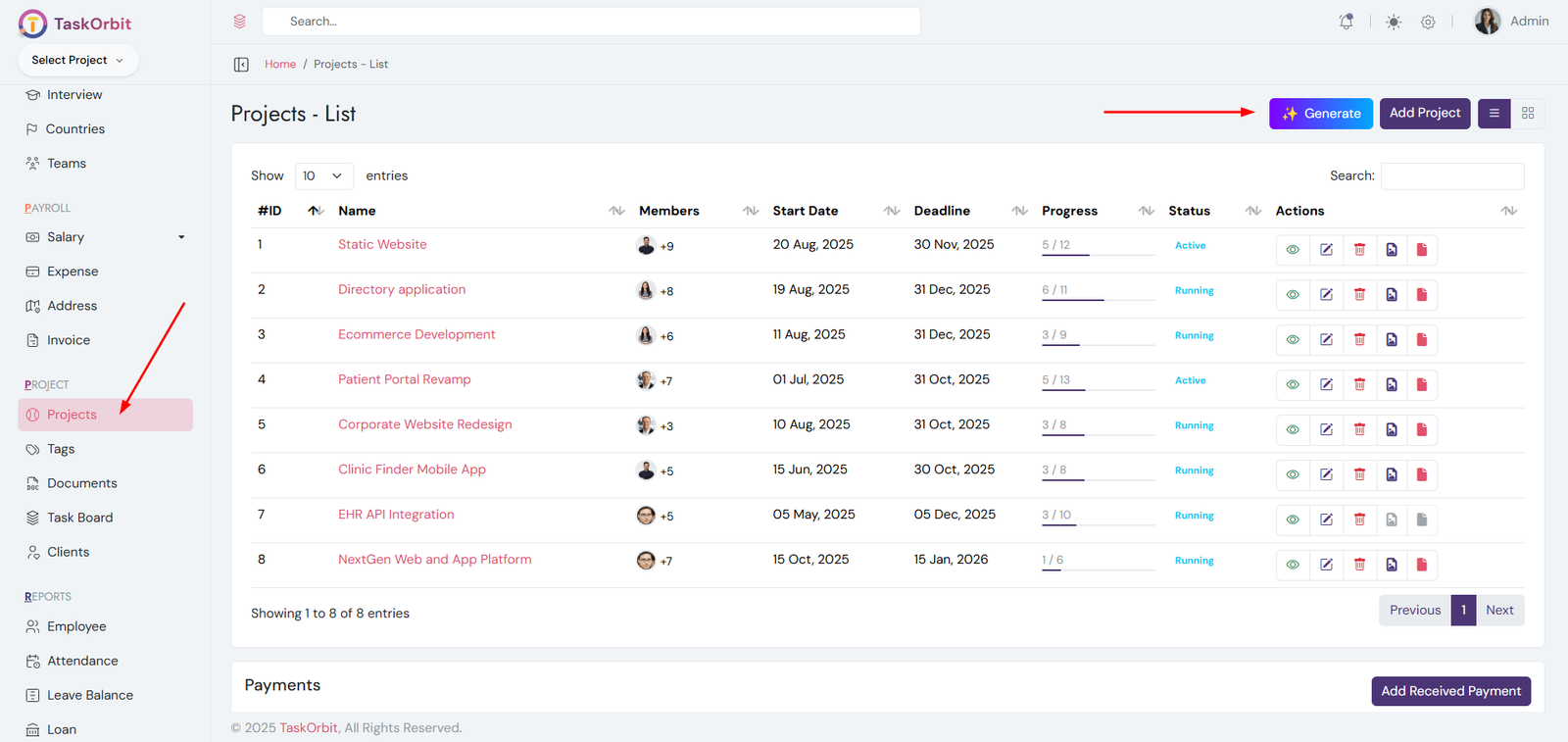
Task: Switch to grid view layout
Action: coord(1527,114)
